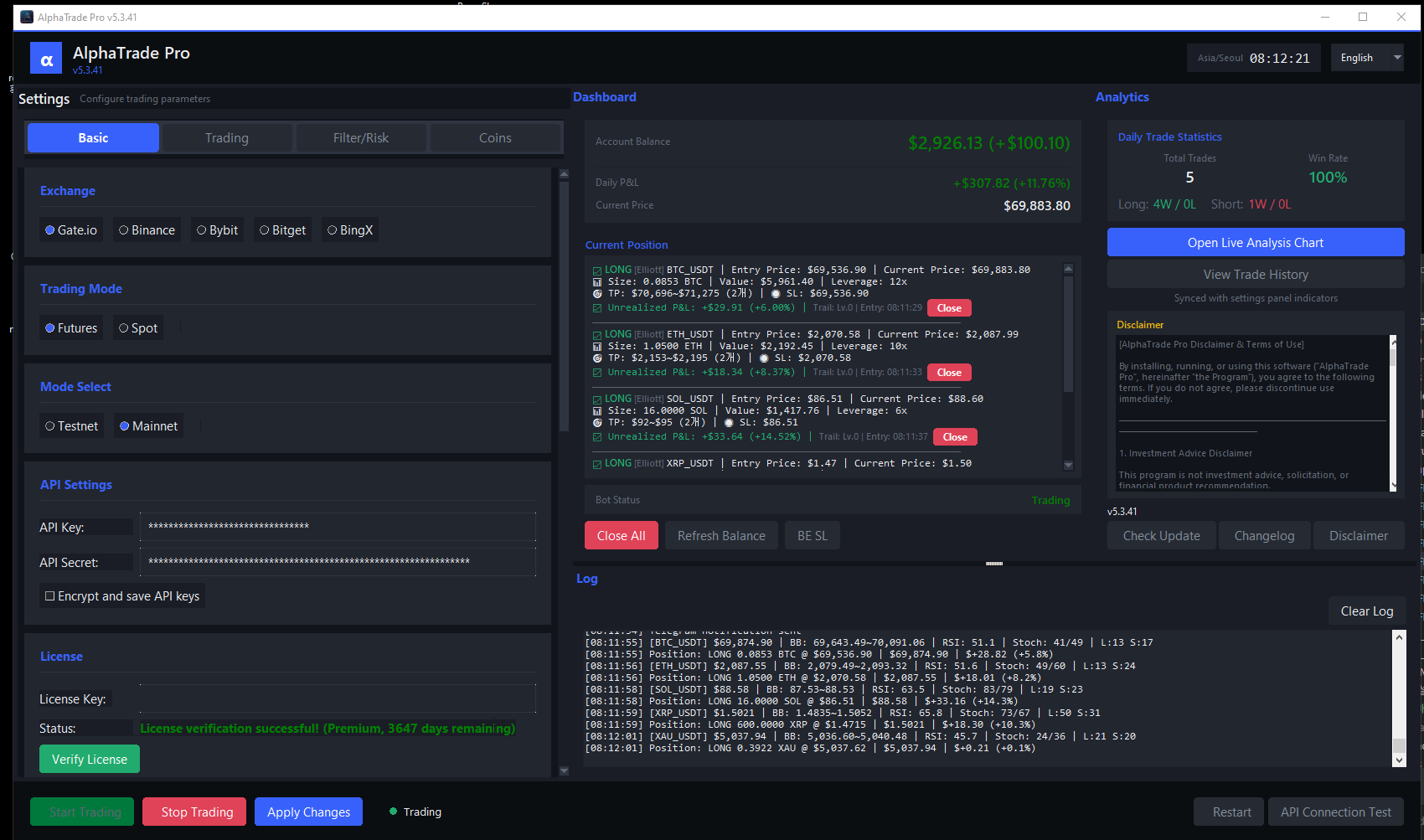Click the Disclaimer text scroll-down arrow
Image resolution: width=1424 pixels, height=840 pixels.
1393,485
